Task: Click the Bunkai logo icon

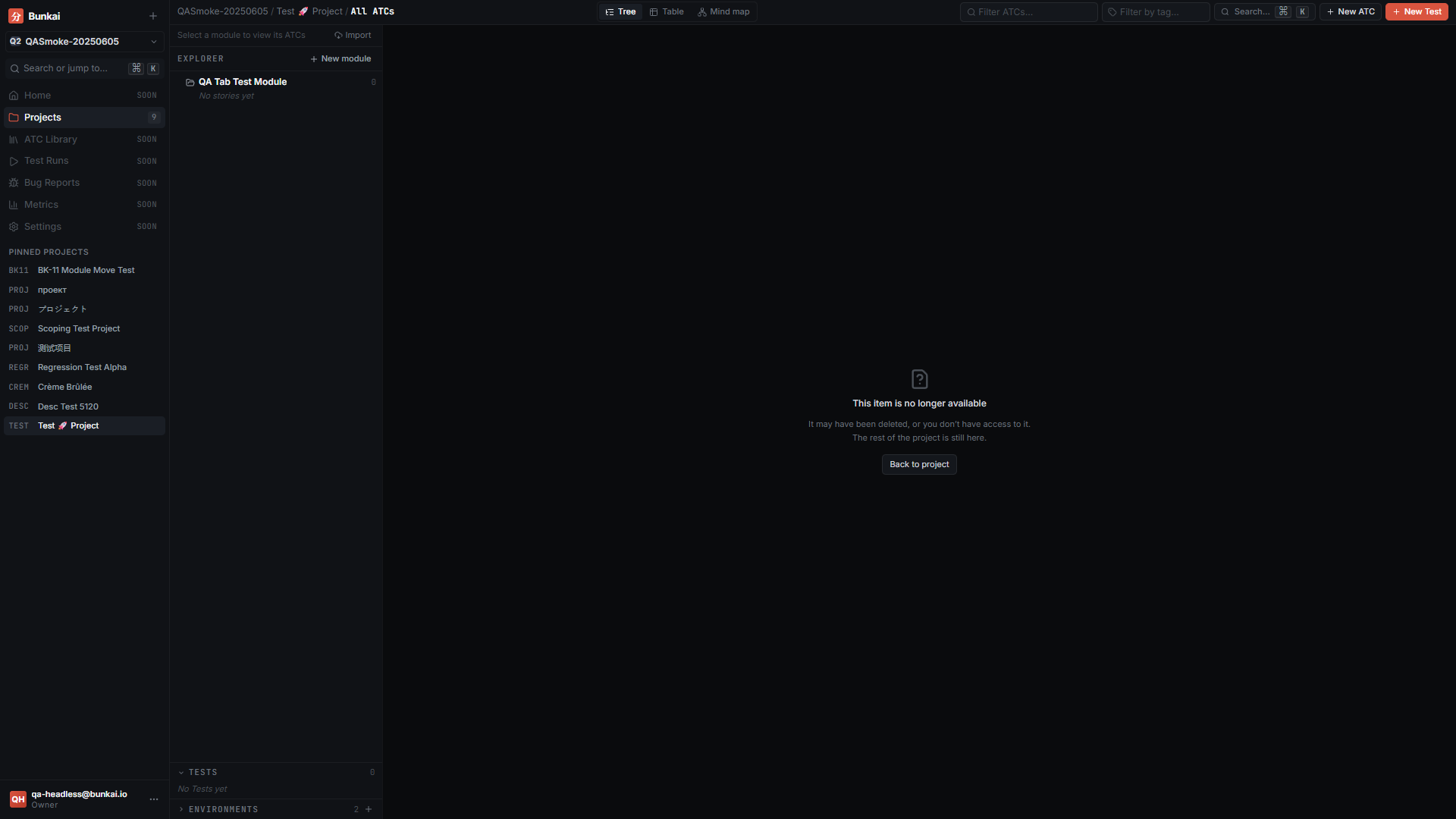Action: (16, 16)
